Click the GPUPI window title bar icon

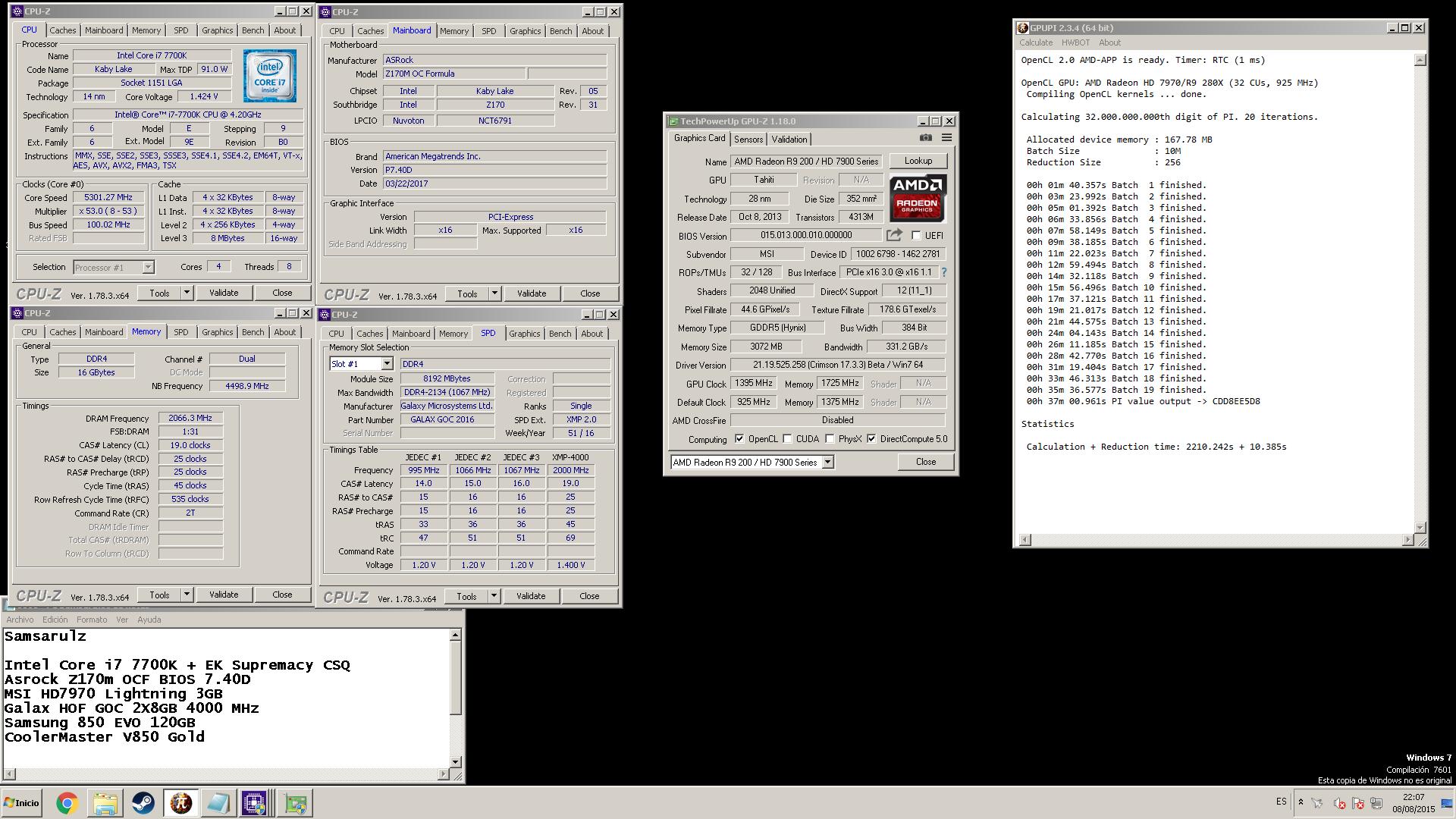(1023, 28)
